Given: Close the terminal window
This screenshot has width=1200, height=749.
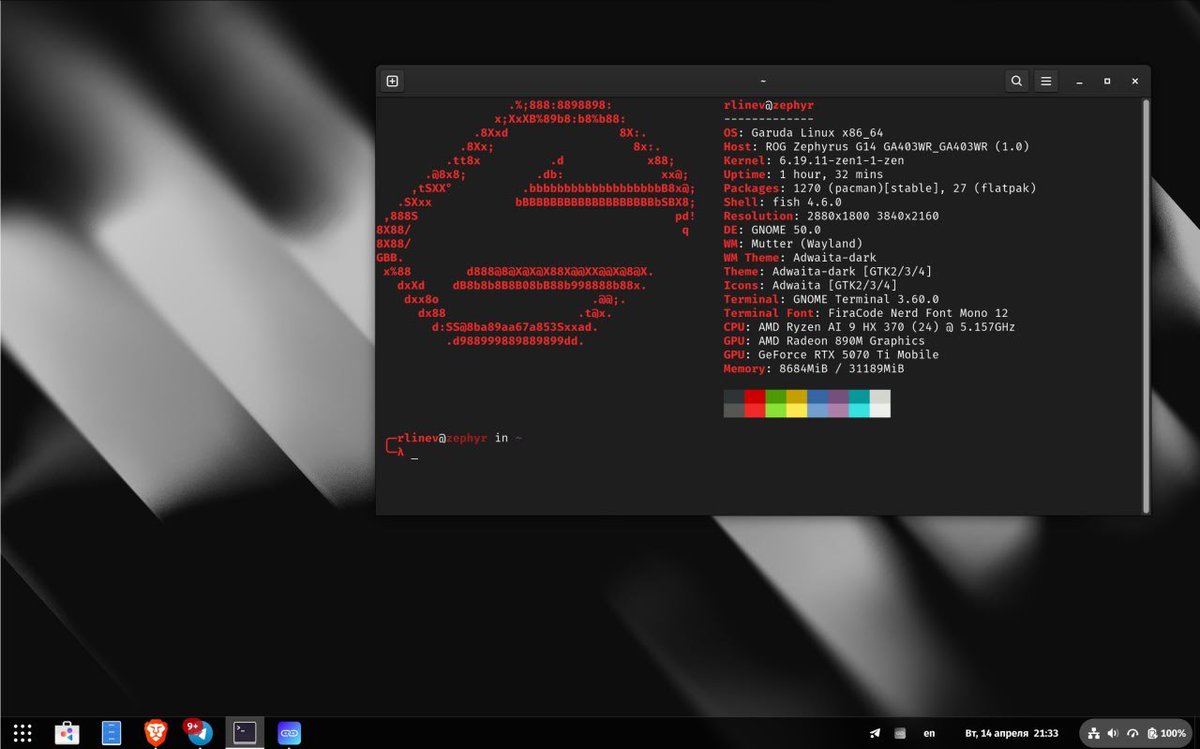Looking at the screenshot, I should 1135,81.
